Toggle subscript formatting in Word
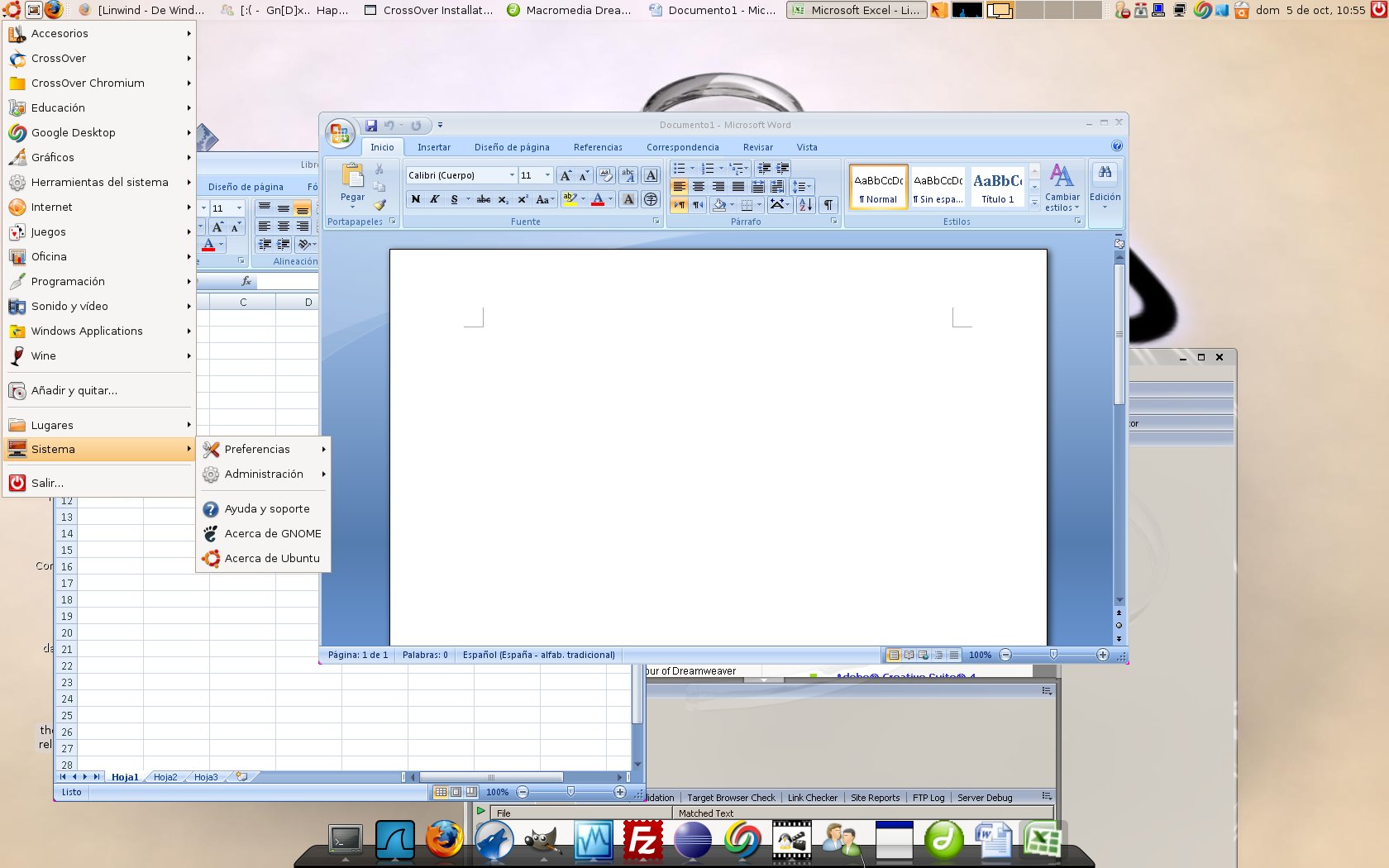This screenshot has width=1389, height=868. (503, 199)
